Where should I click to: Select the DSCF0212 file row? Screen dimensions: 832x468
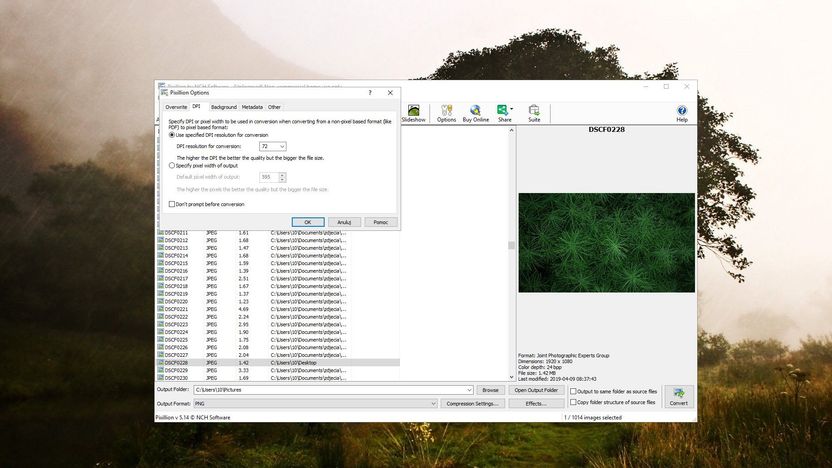278,240
